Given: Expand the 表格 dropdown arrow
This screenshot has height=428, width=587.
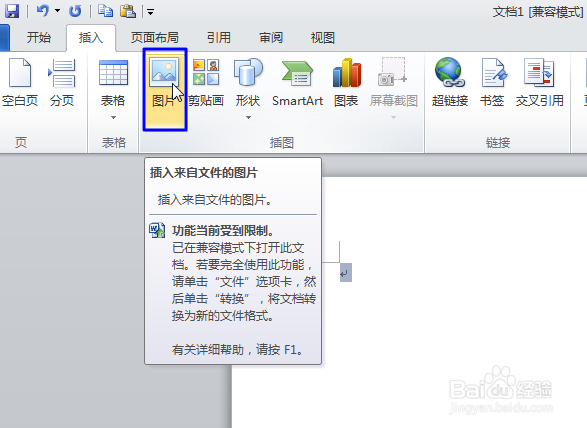Looking at the screenshot, I should coord(113,118).
